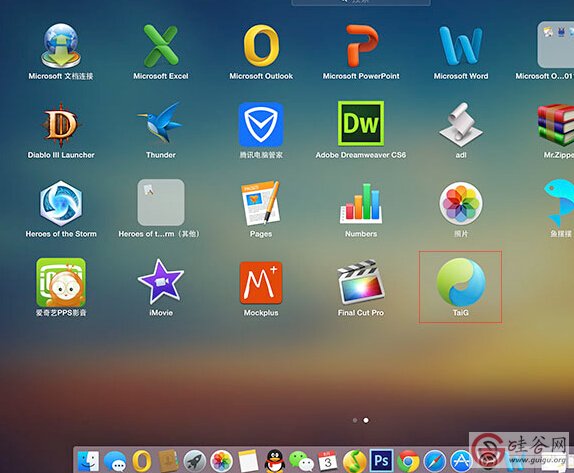Launch 腾讯电脑管家 blue shield app

(x=261, y=124)
